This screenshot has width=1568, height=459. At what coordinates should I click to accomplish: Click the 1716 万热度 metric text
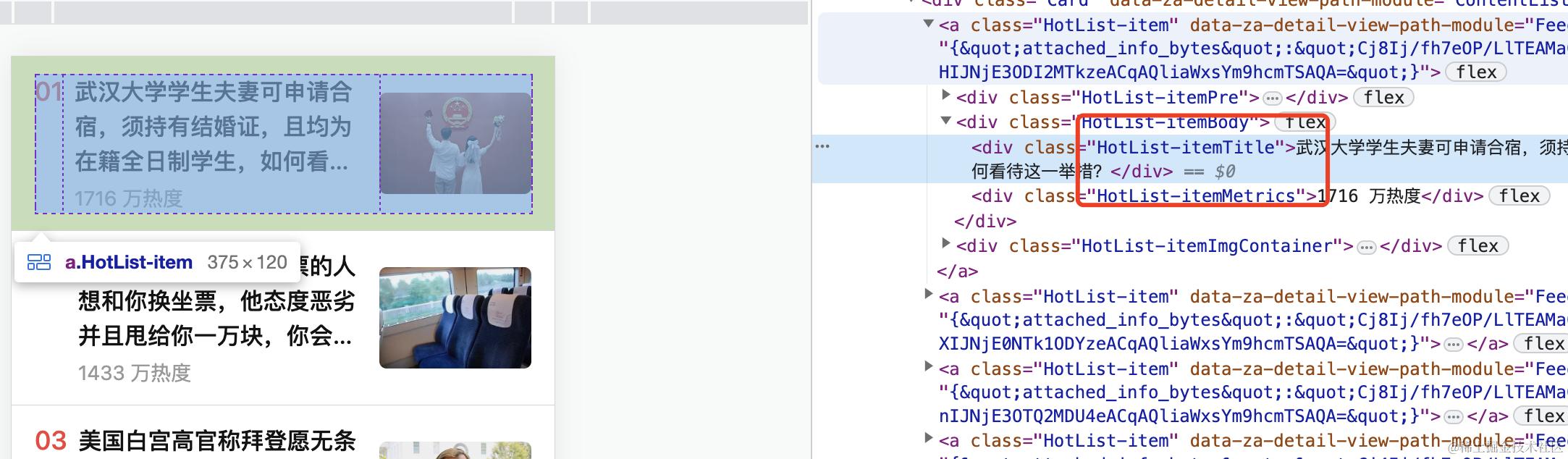tap(129, 198)
